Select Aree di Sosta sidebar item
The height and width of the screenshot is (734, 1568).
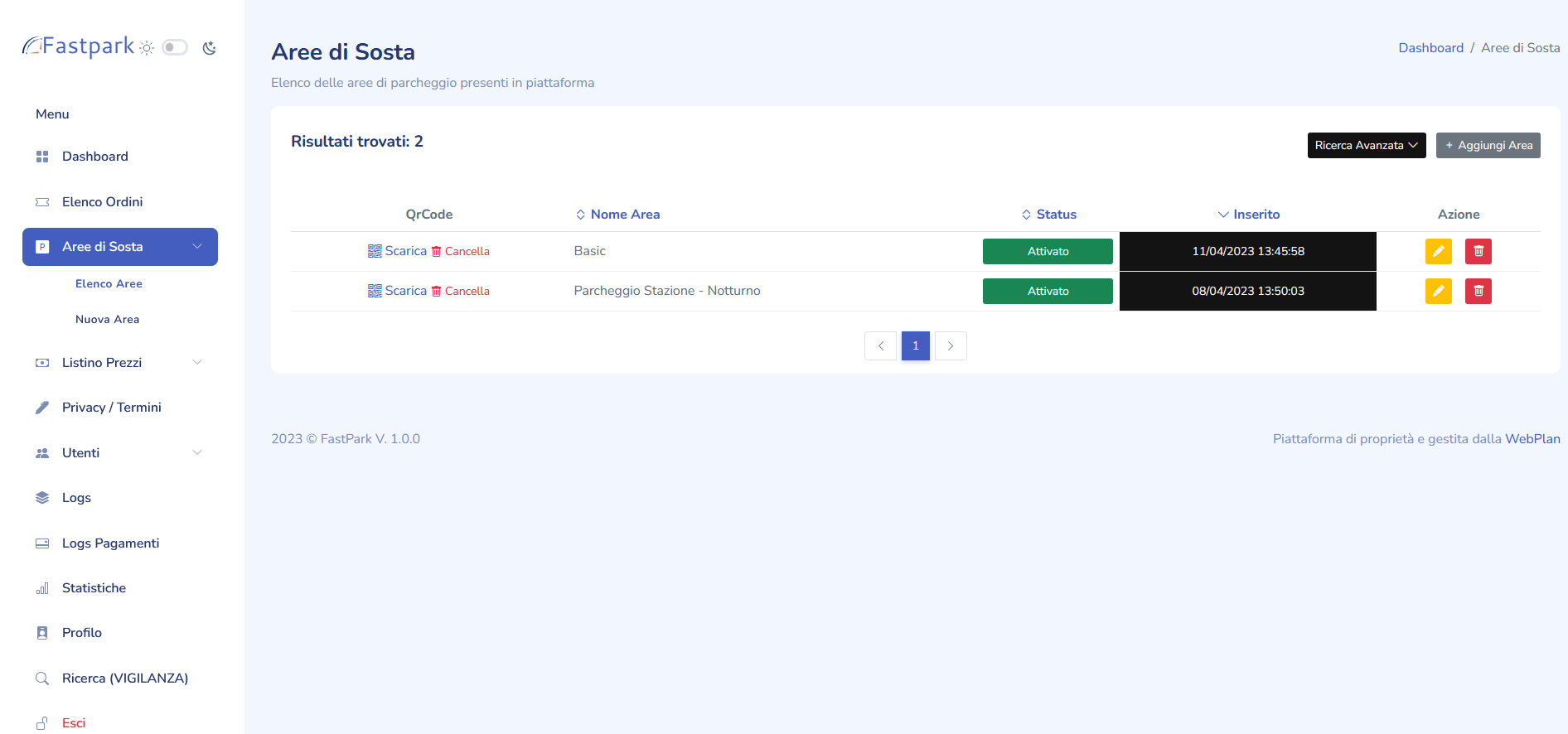(120, 247)
